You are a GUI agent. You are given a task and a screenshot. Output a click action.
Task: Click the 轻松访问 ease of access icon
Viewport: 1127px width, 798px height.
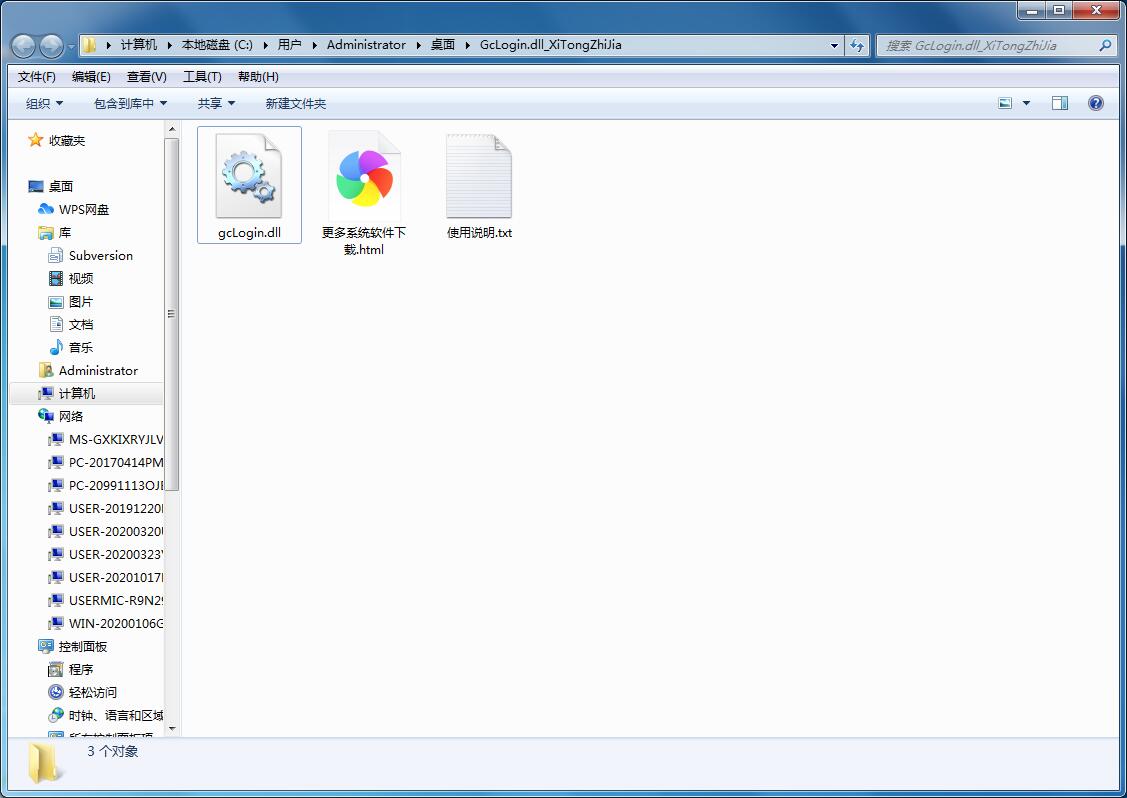[x=56, y=692]
